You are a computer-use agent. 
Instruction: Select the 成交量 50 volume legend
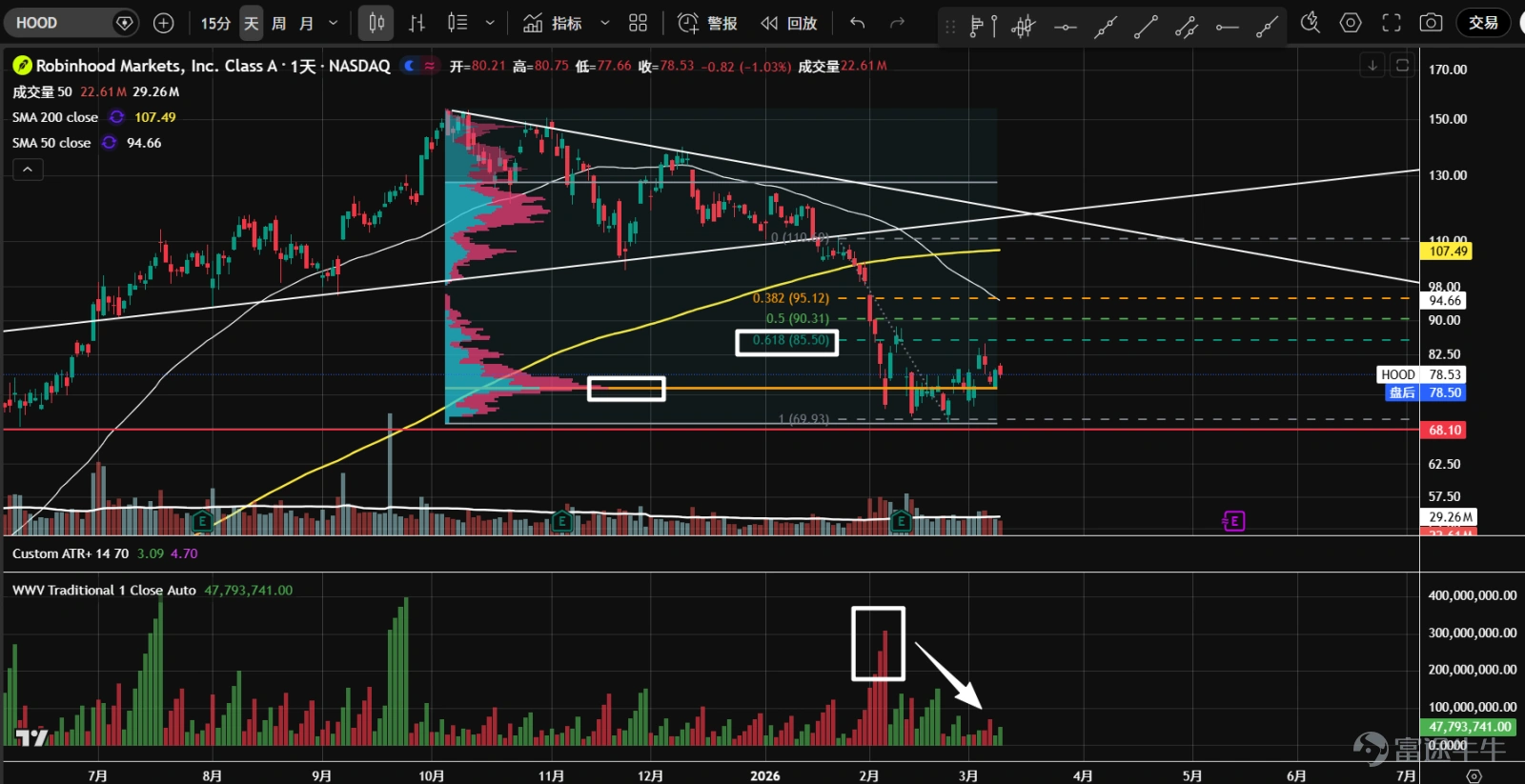pyautogui.click(x=42, y=91)
